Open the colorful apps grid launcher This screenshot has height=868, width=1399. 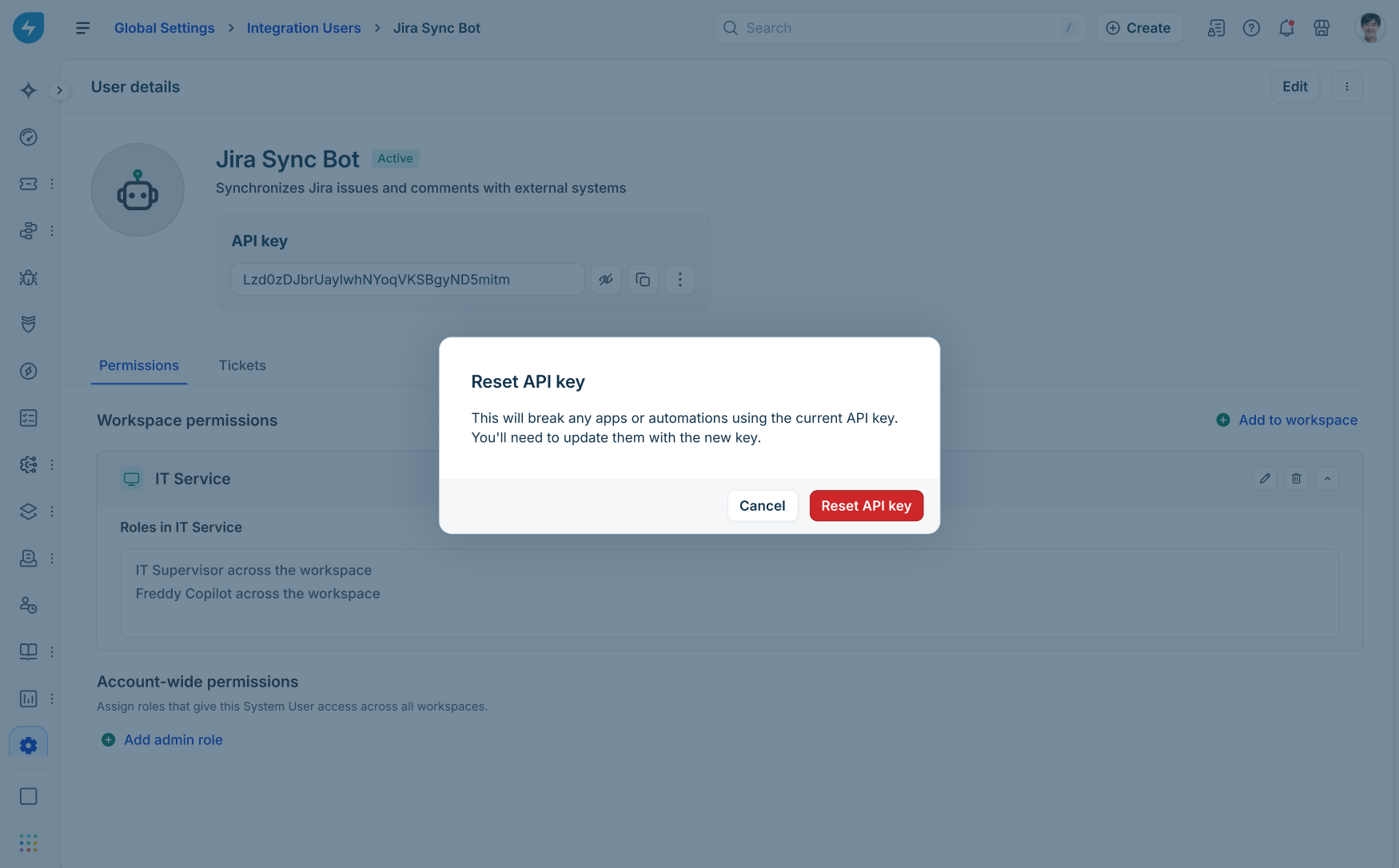[x=29, y=842]
